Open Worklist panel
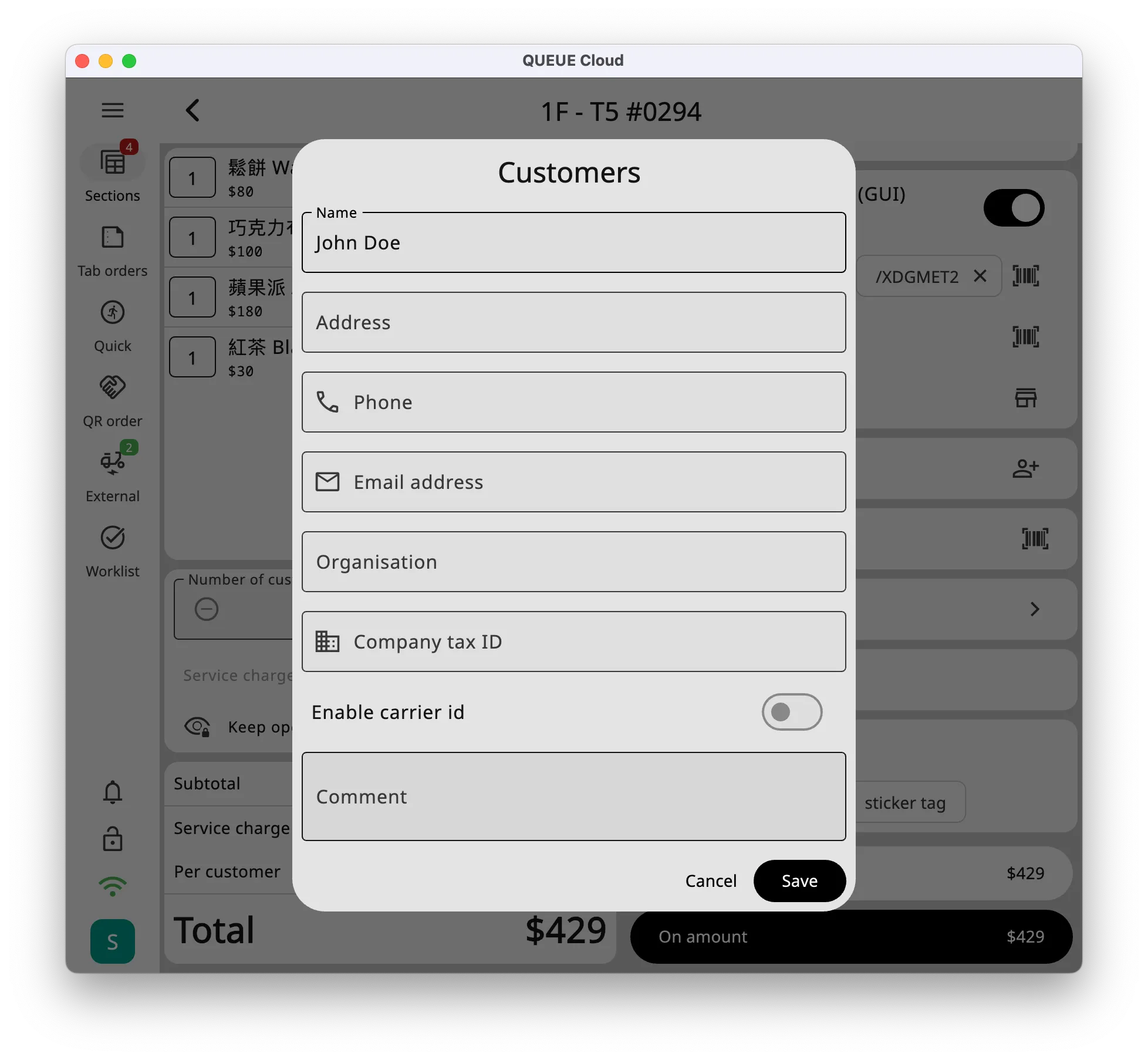Image resolution: width=1148 pixels, height=1060 pixels. click(113, 550)
